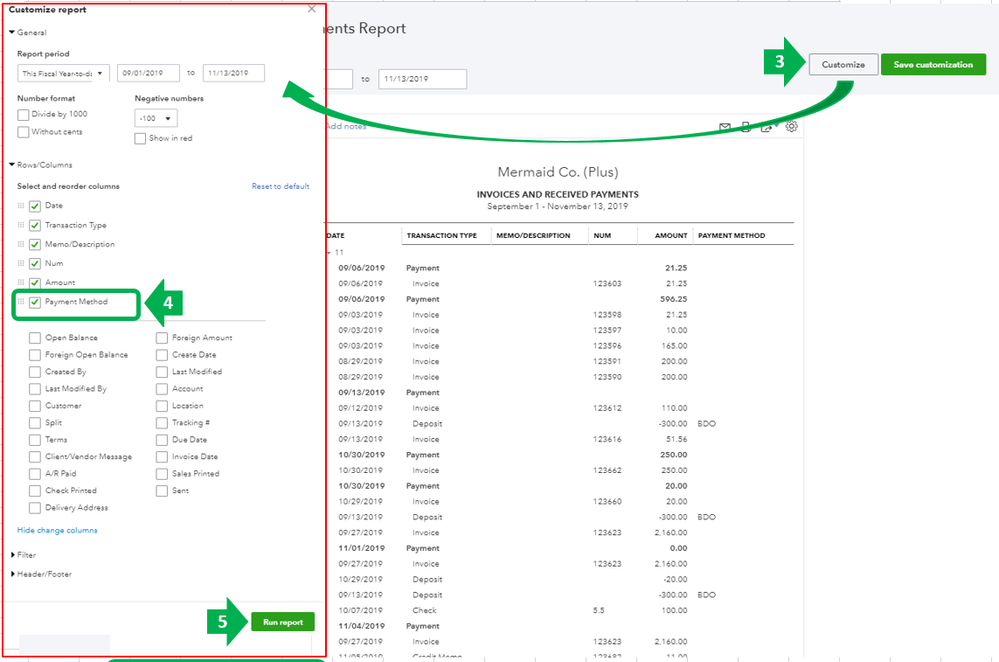Screen dimensions: 999x662
Task: Uncheck the Date column checkbox
Action: 35,206
